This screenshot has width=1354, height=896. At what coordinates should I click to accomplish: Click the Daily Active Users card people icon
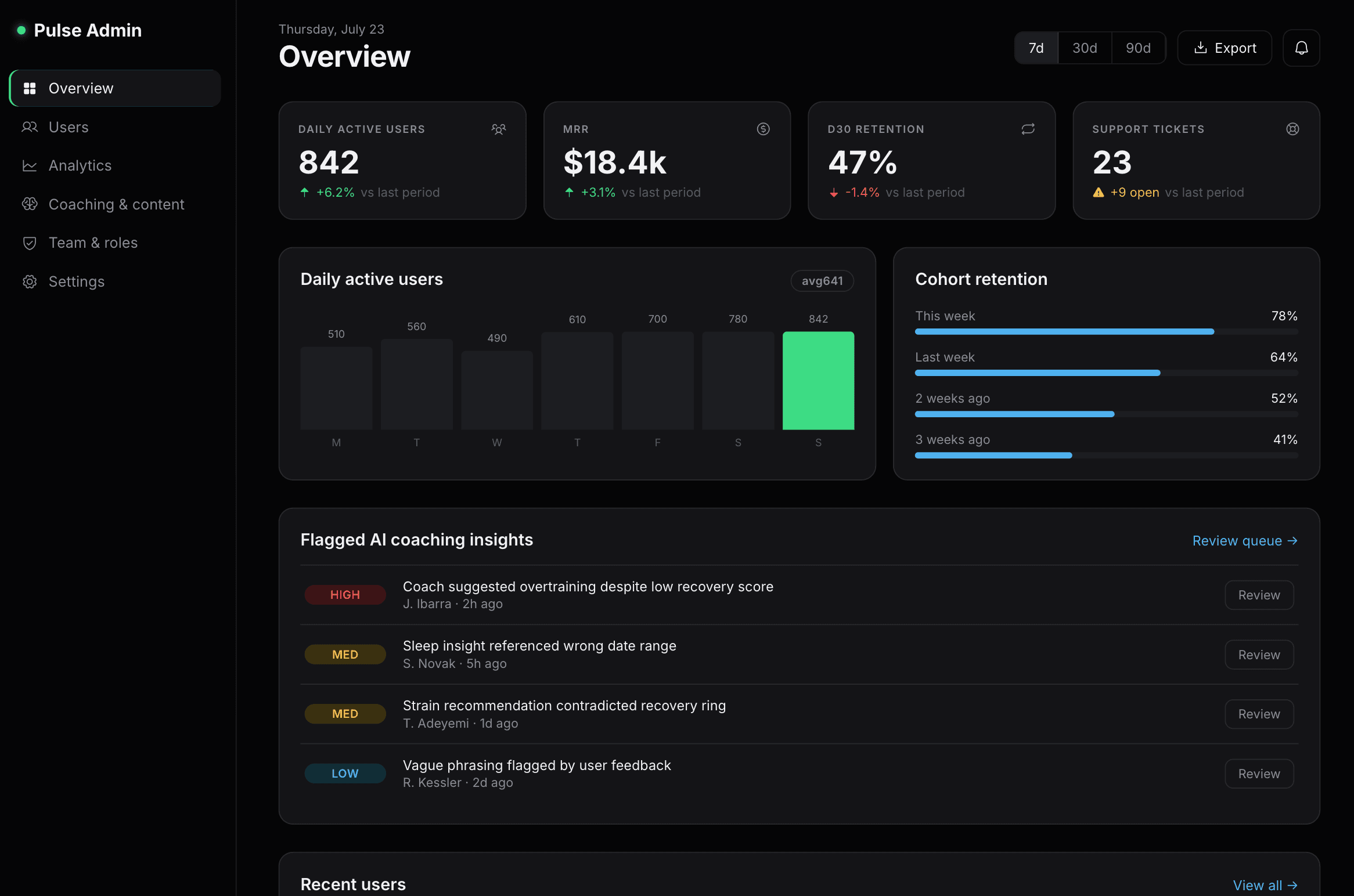click(x=499, y=129)
